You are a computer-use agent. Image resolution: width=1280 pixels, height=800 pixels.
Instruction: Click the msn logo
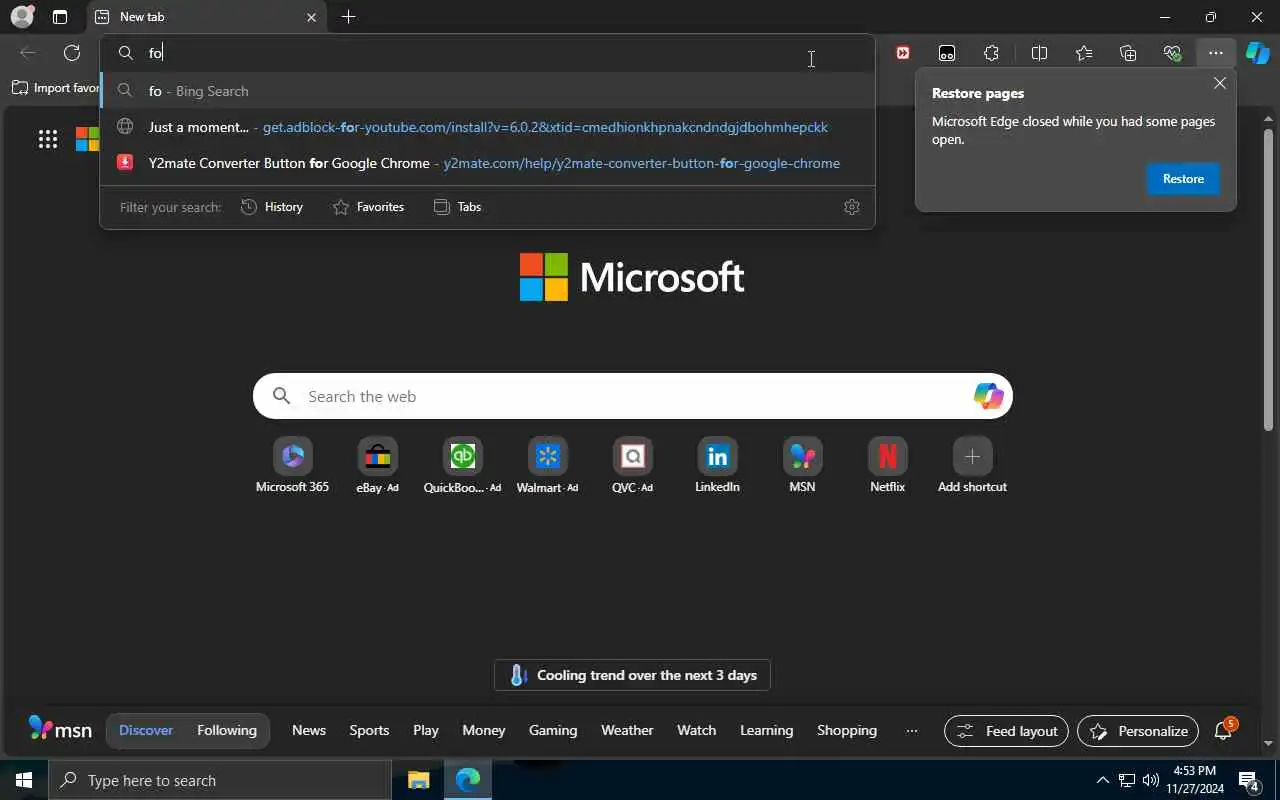click(x=60, y=729)
